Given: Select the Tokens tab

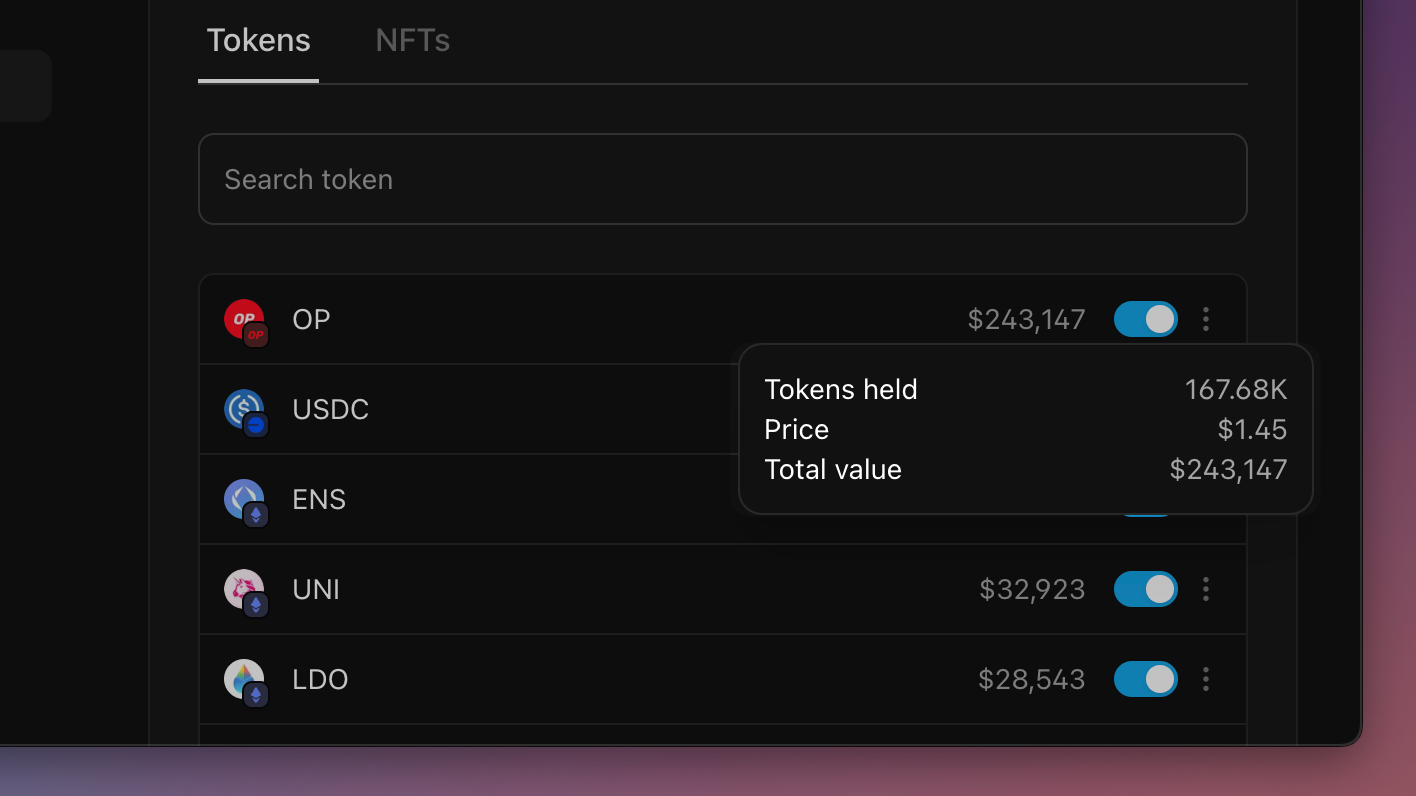Looking at the screenshot, I should (258, 41).
